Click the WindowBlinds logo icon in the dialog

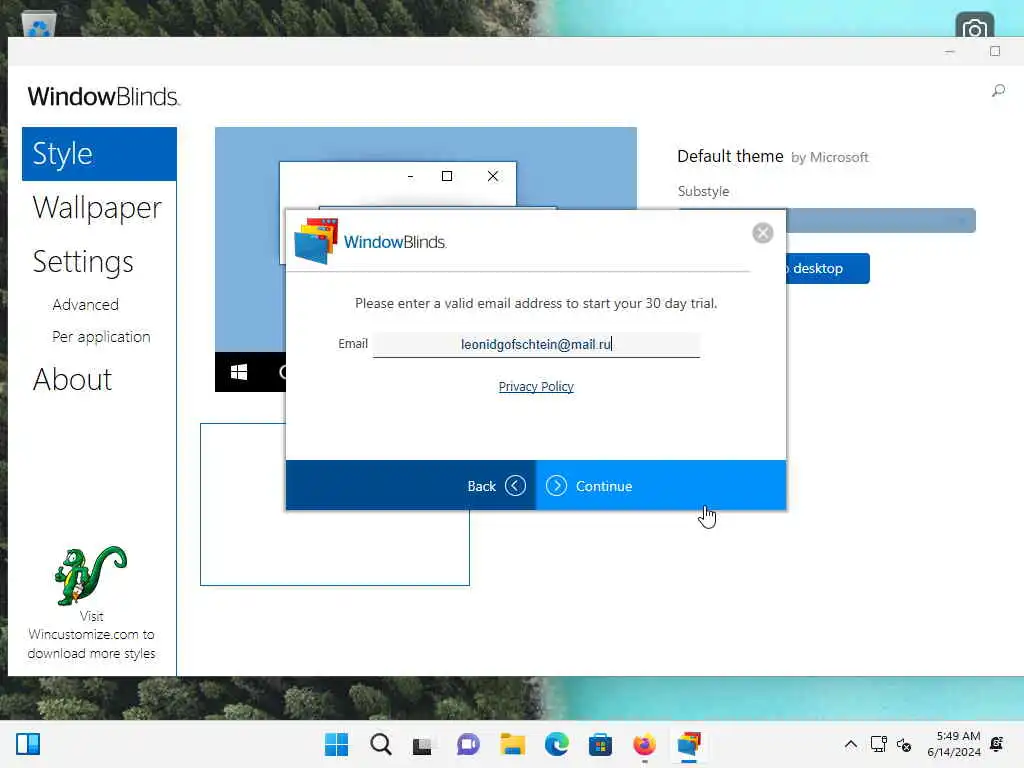(x=316, y=242)
